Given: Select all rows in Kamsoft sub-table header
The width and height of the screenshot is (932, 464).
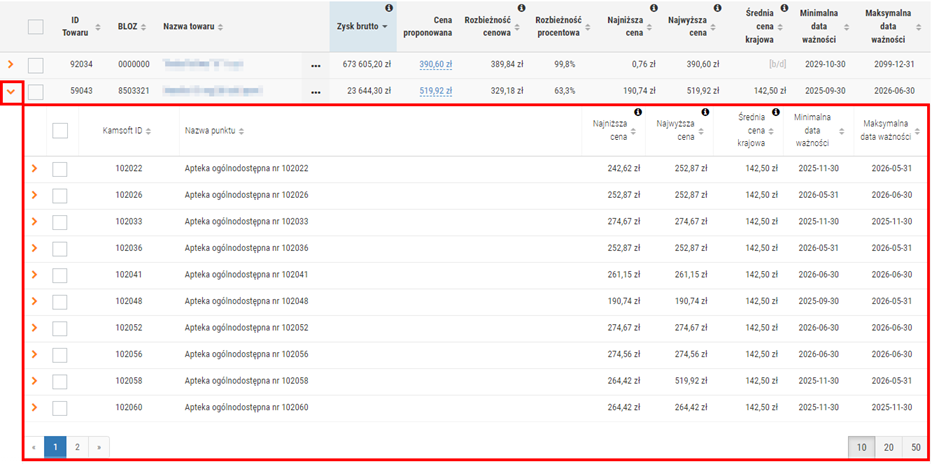Looking at the screenshot, I should point(60,130).
